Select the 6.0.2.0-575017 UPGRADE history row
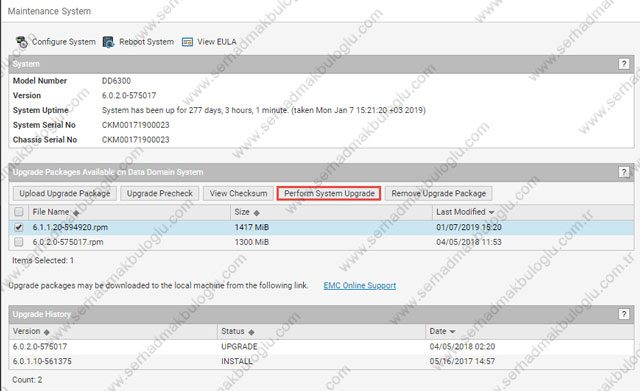 click(321, 347)
